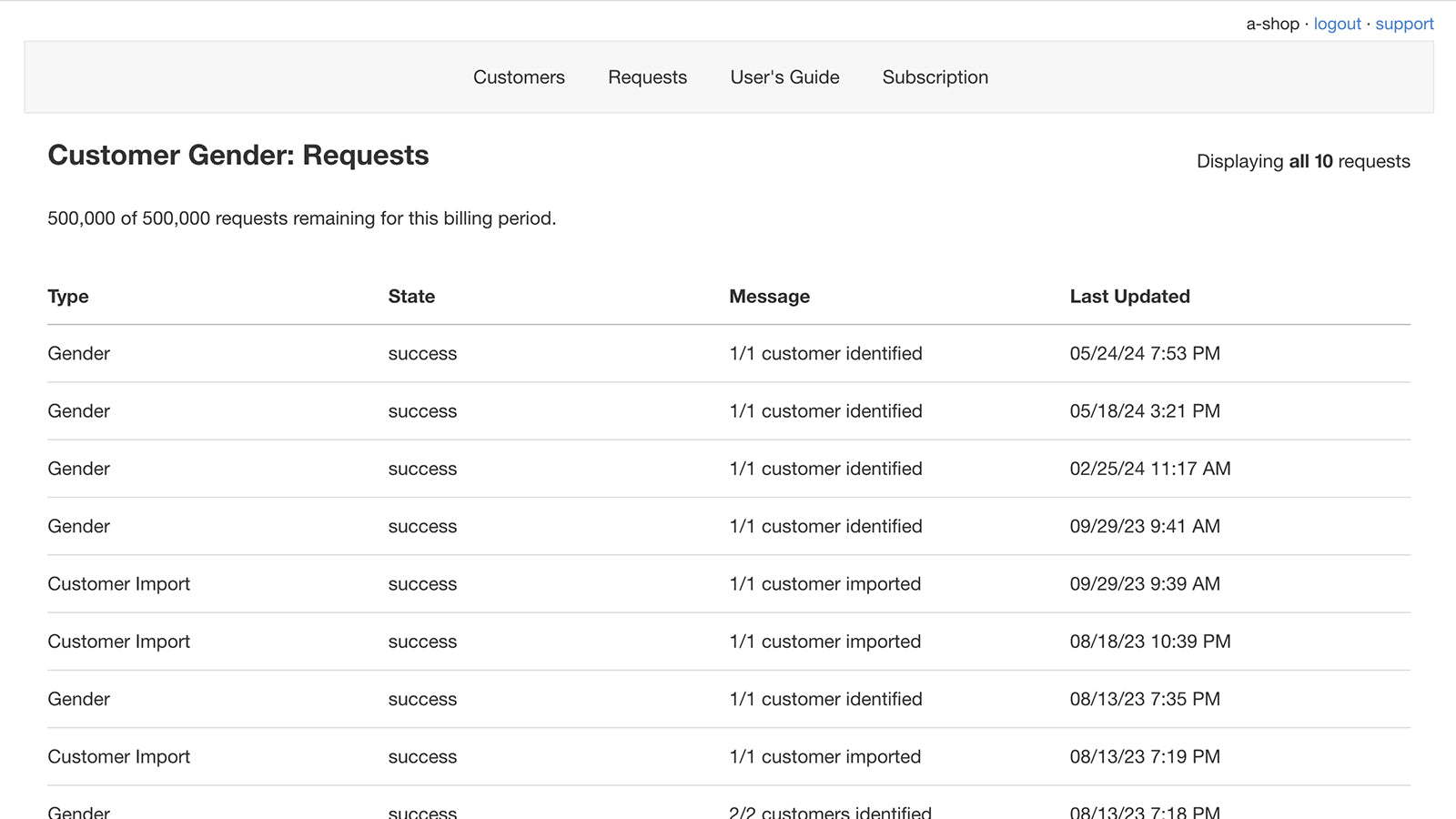
Task: Open the support link
Action: coord(1404,24)
